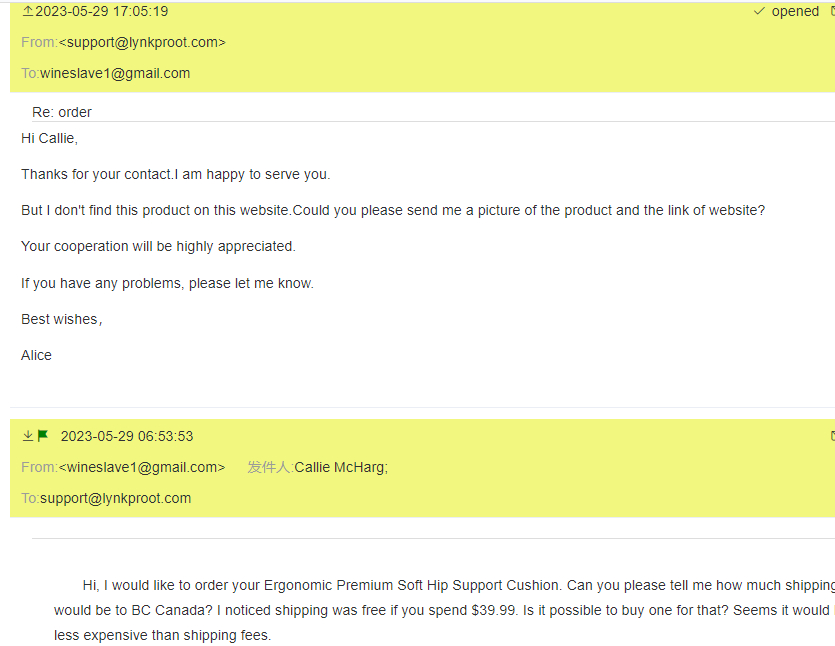Click the 2023-05-29 17:05:19 timestamp

[x=101, y=12]
